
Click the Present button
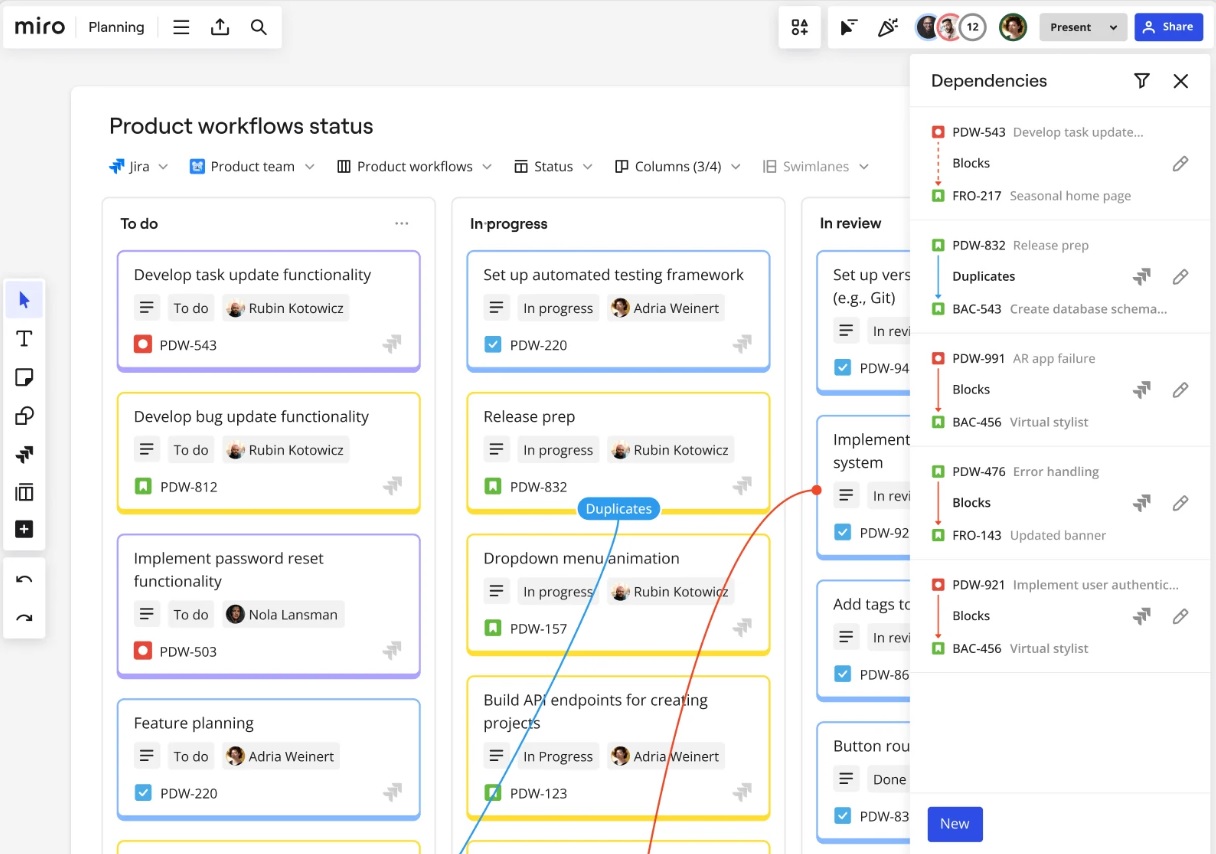coord(1071,27)
